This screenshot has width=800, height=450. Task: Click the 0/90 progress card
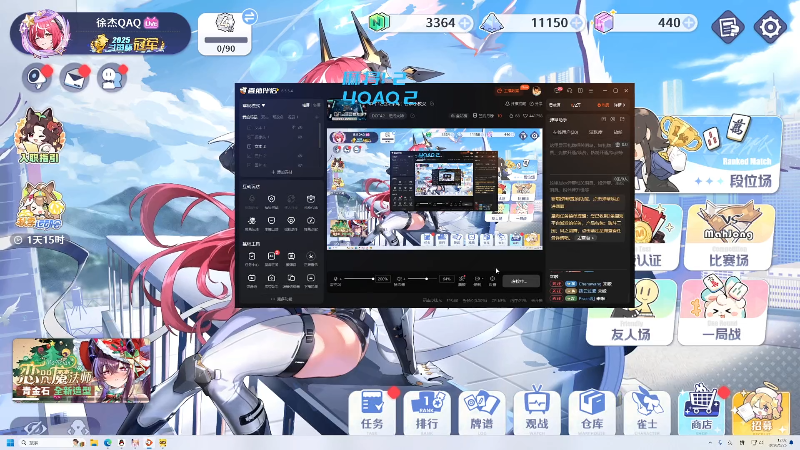[x=225, y=34]
